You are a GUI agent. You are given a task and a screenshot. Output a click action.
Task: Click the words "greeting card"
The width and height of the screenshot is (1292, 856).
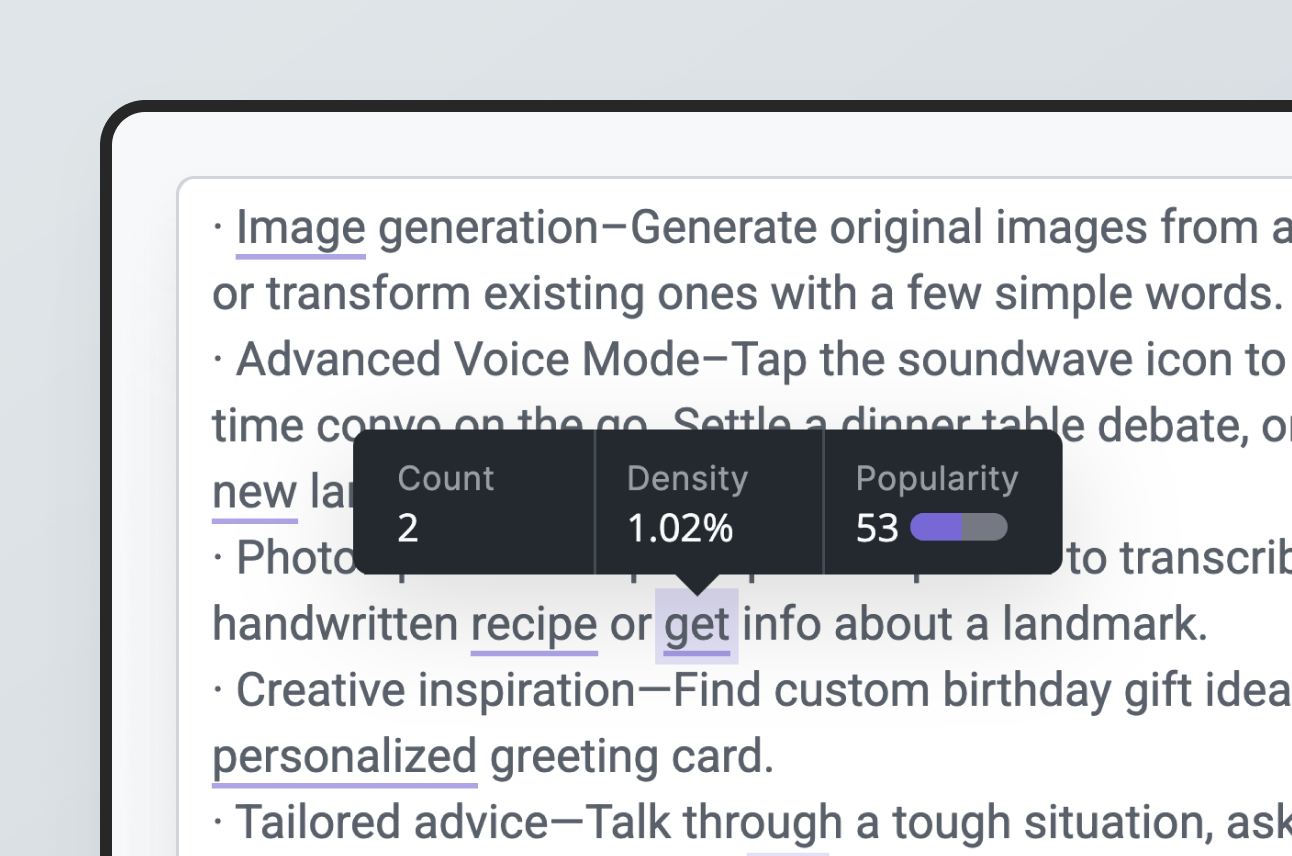[x=631, y=757]
